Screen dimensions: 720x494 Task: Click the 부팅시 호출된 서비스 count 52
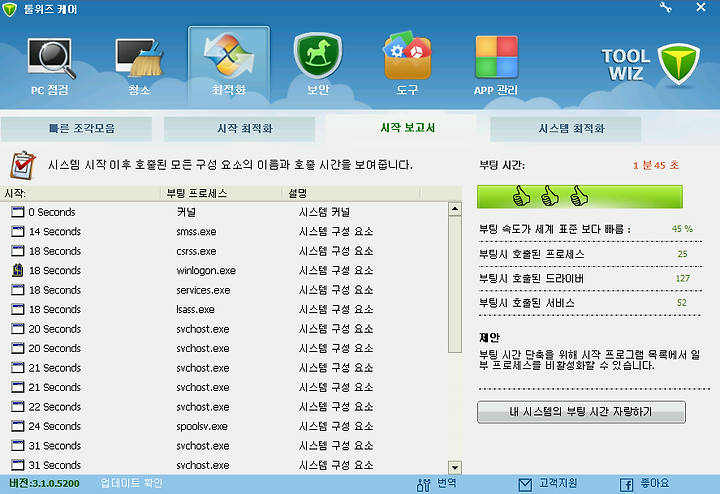point(681,303)
